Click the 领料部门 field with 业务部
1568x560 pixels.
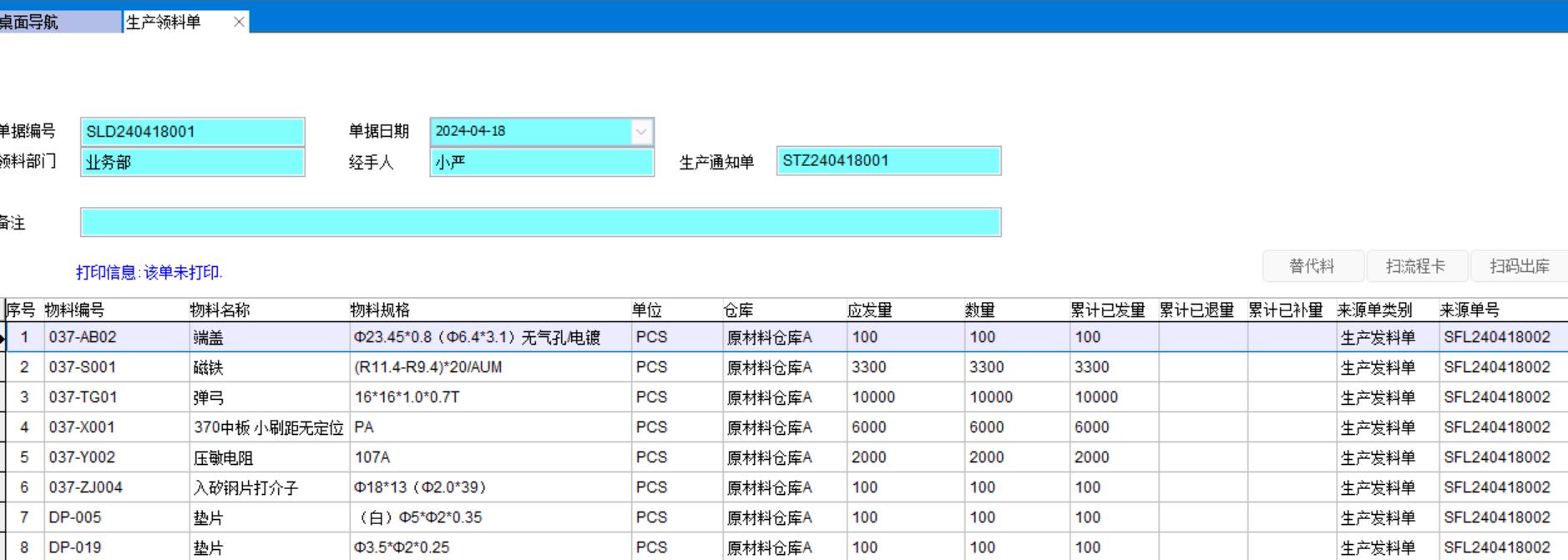pyautogui.click(x=192, y=162)
